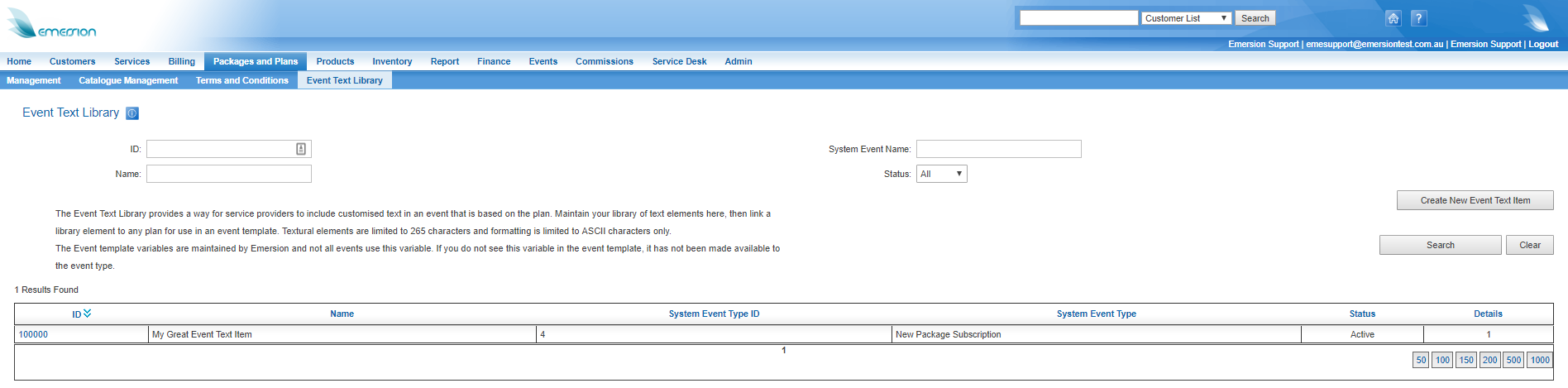Click the Event Text Library info icon
Image resolution: width=1568 pixels, height=388 pixels.
pyautogui.click(x=132, y=113)
